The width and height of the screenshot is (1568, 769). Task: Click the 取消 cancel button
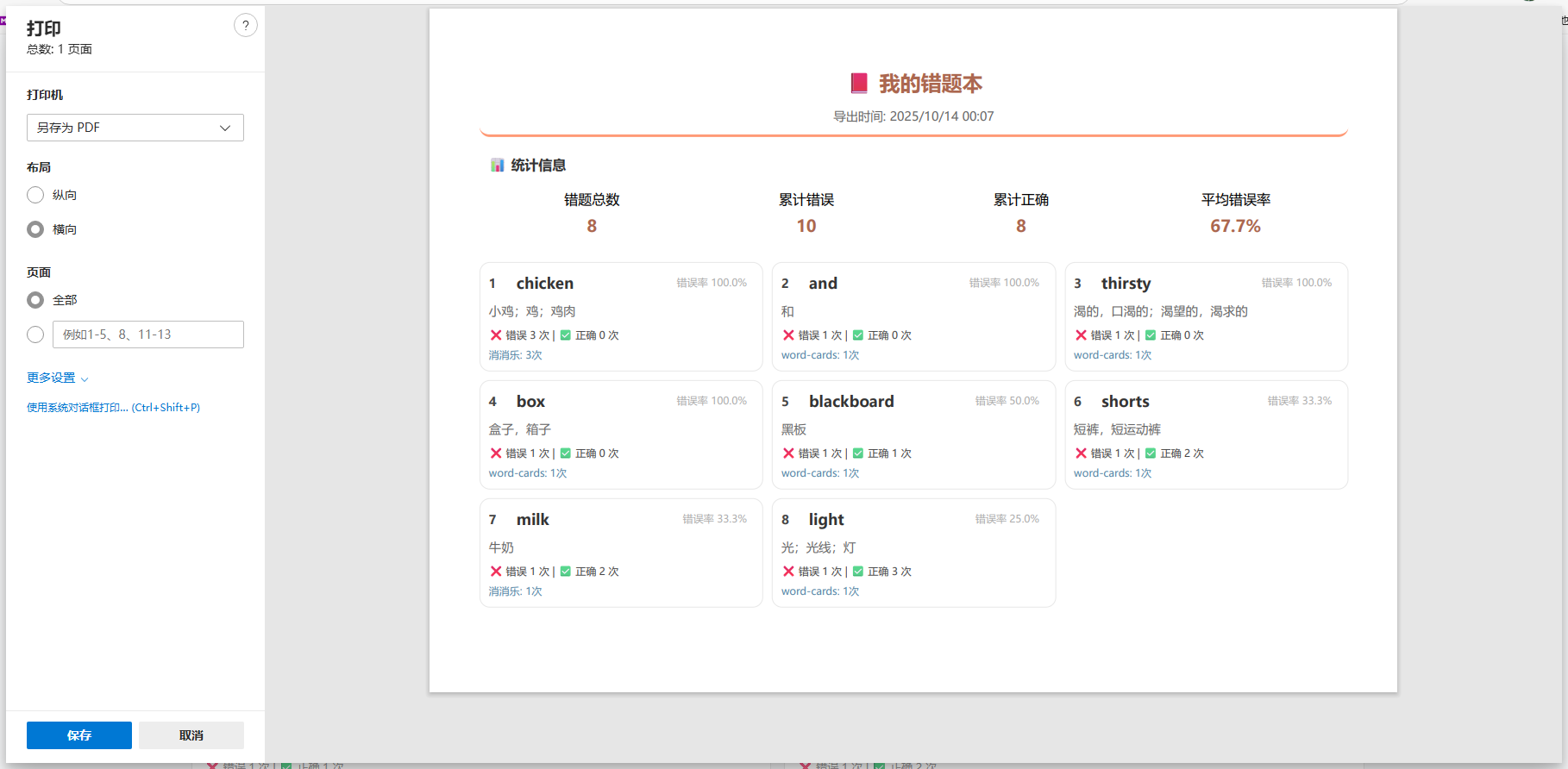click(x=191, y=735)
